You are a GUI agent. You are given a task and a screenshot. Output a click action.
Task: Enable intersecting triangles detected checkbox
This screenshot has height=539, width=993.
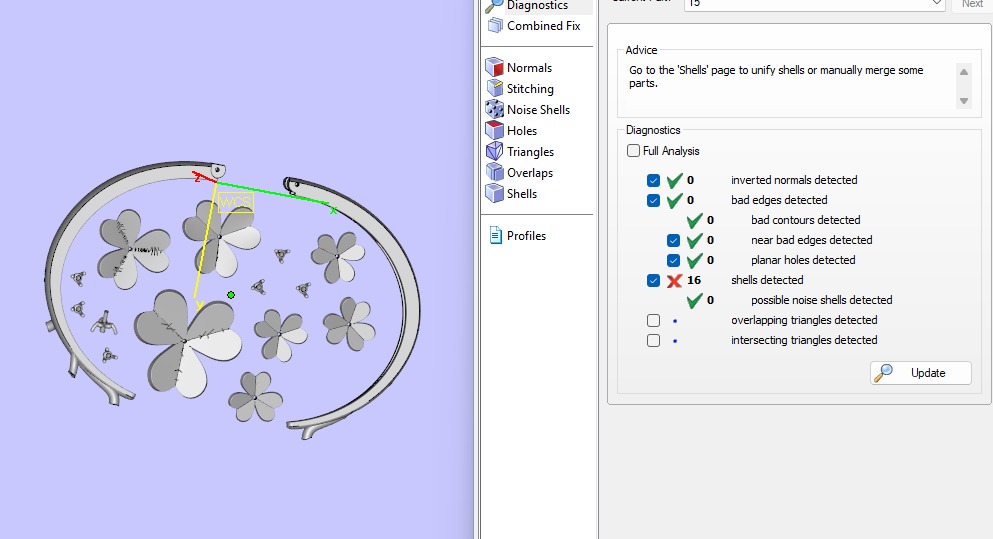[x=654, y=341]
